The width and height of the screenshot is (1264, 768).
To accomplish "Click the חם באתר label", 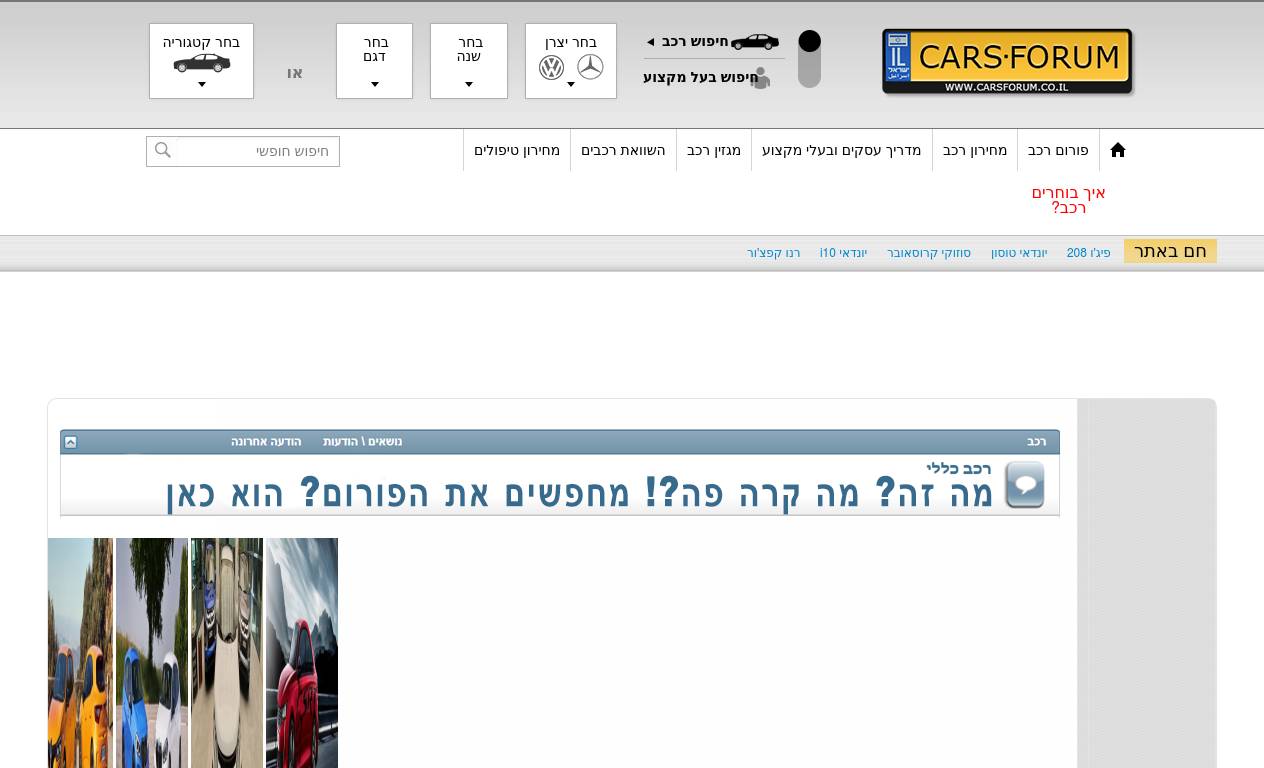I will click(x=1170, y=251).
